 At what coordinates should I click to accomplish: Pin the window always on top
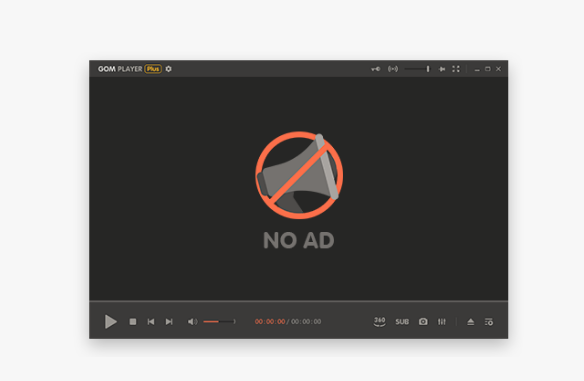tap(442, 69)
